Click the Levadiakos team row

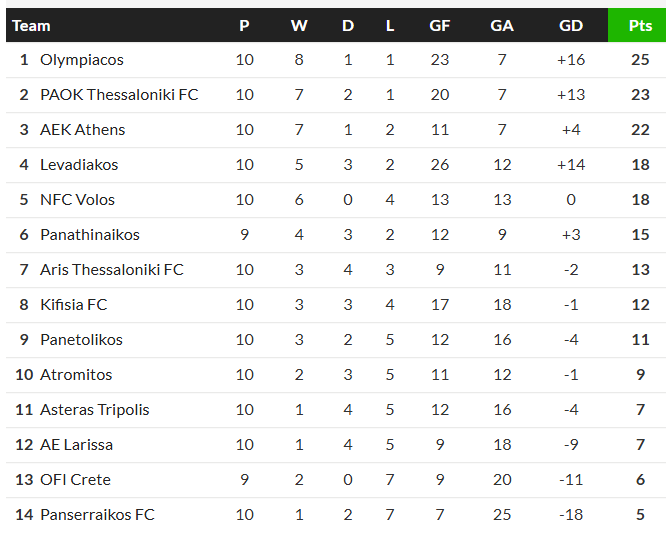pyautogui.click(x=79, y=165)
